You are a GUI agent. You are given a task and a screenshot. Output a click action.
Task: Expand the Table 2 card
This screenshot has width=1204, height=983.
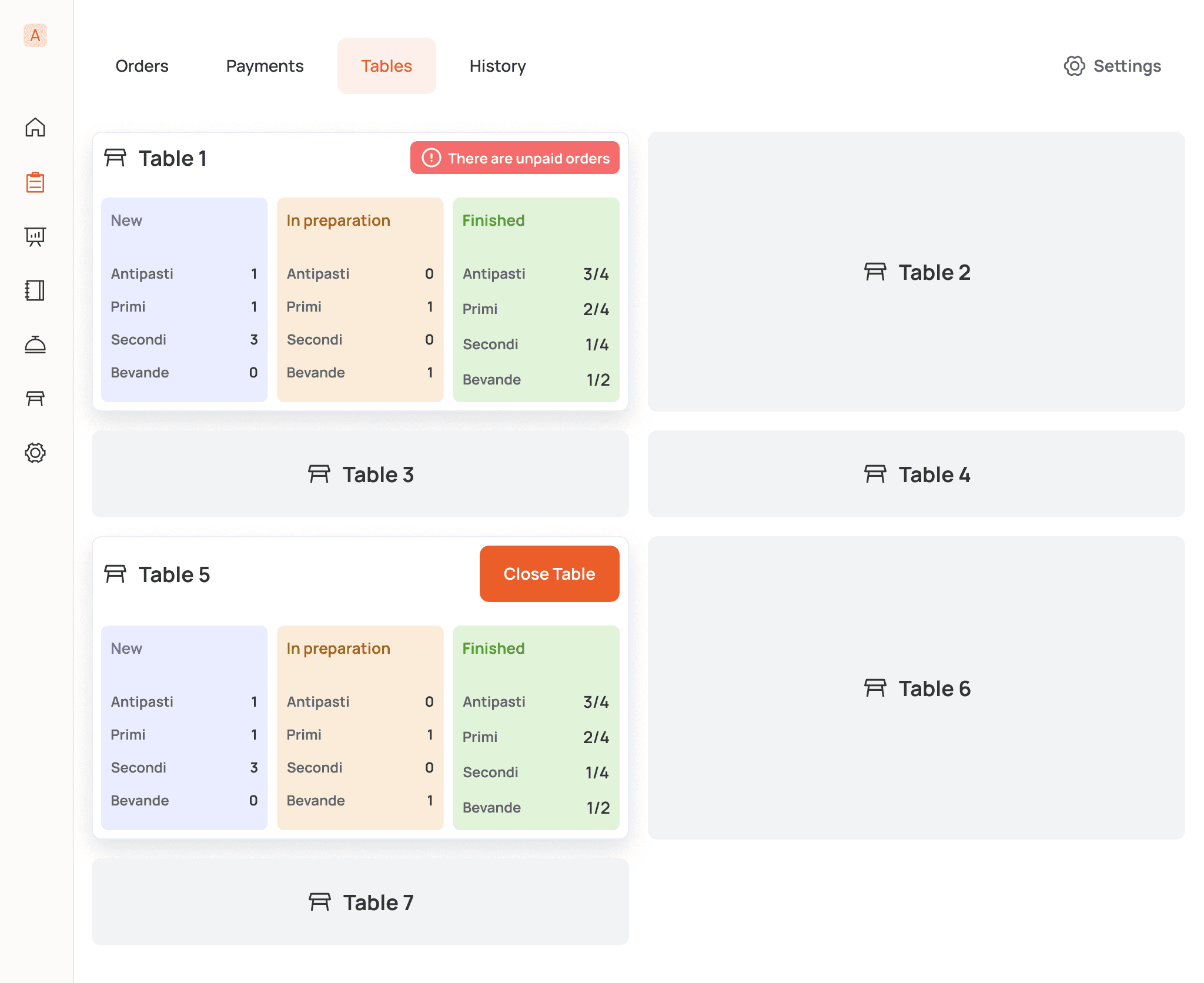point(916,272)
